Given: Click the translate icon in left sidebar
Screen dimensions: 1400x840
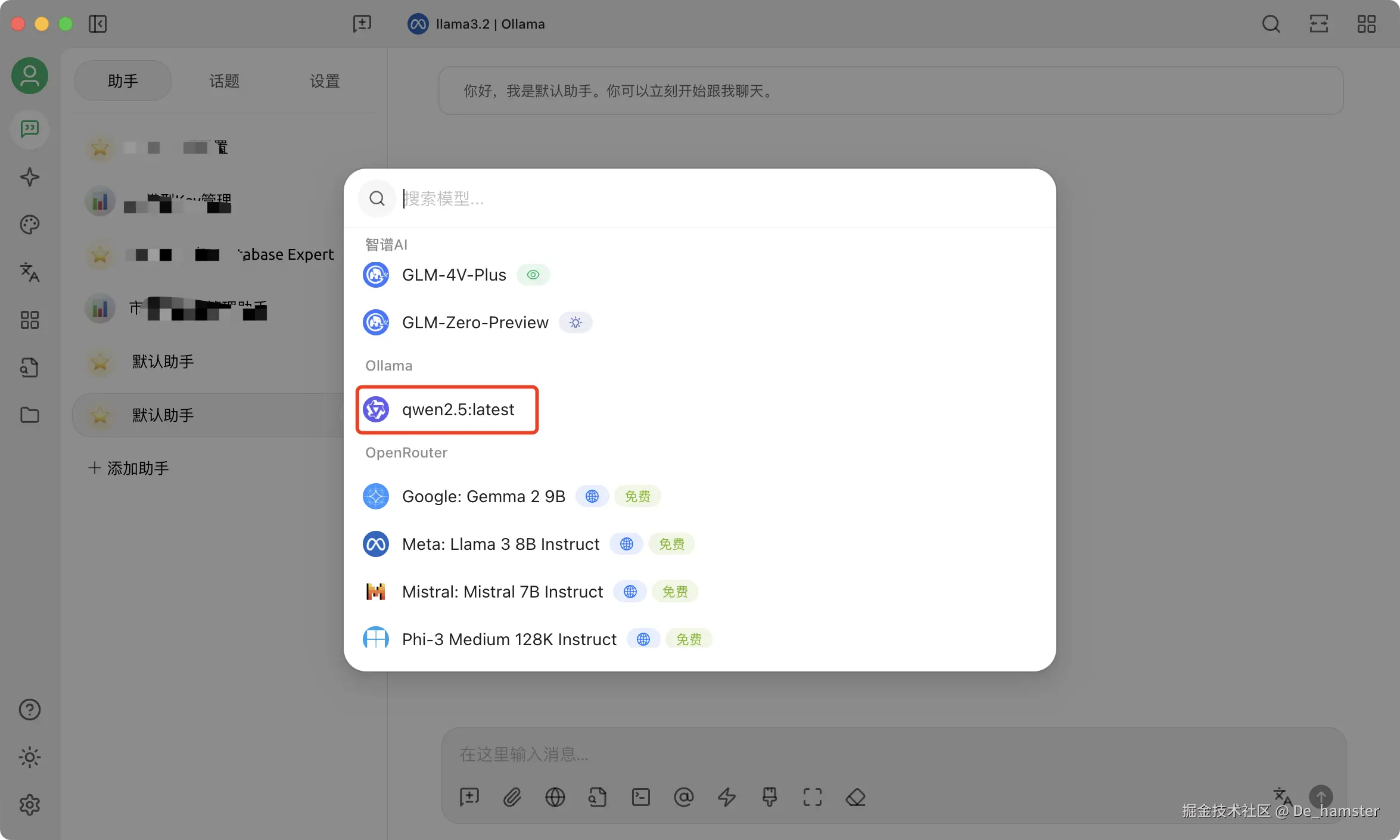Looking at the screenshot, I should pyautogui.click(x=29, y=272).
